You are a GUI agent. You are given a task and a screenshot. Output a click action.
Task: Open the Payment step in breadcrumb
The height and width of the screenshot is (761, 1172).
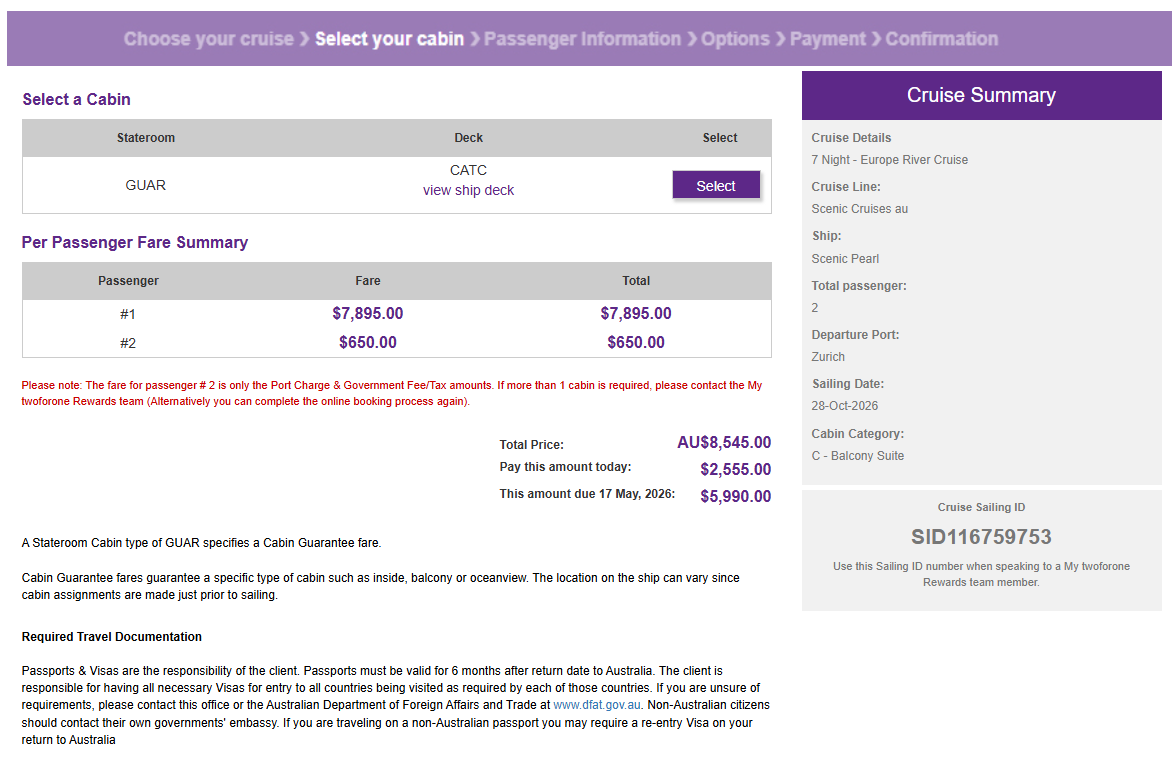827,39
